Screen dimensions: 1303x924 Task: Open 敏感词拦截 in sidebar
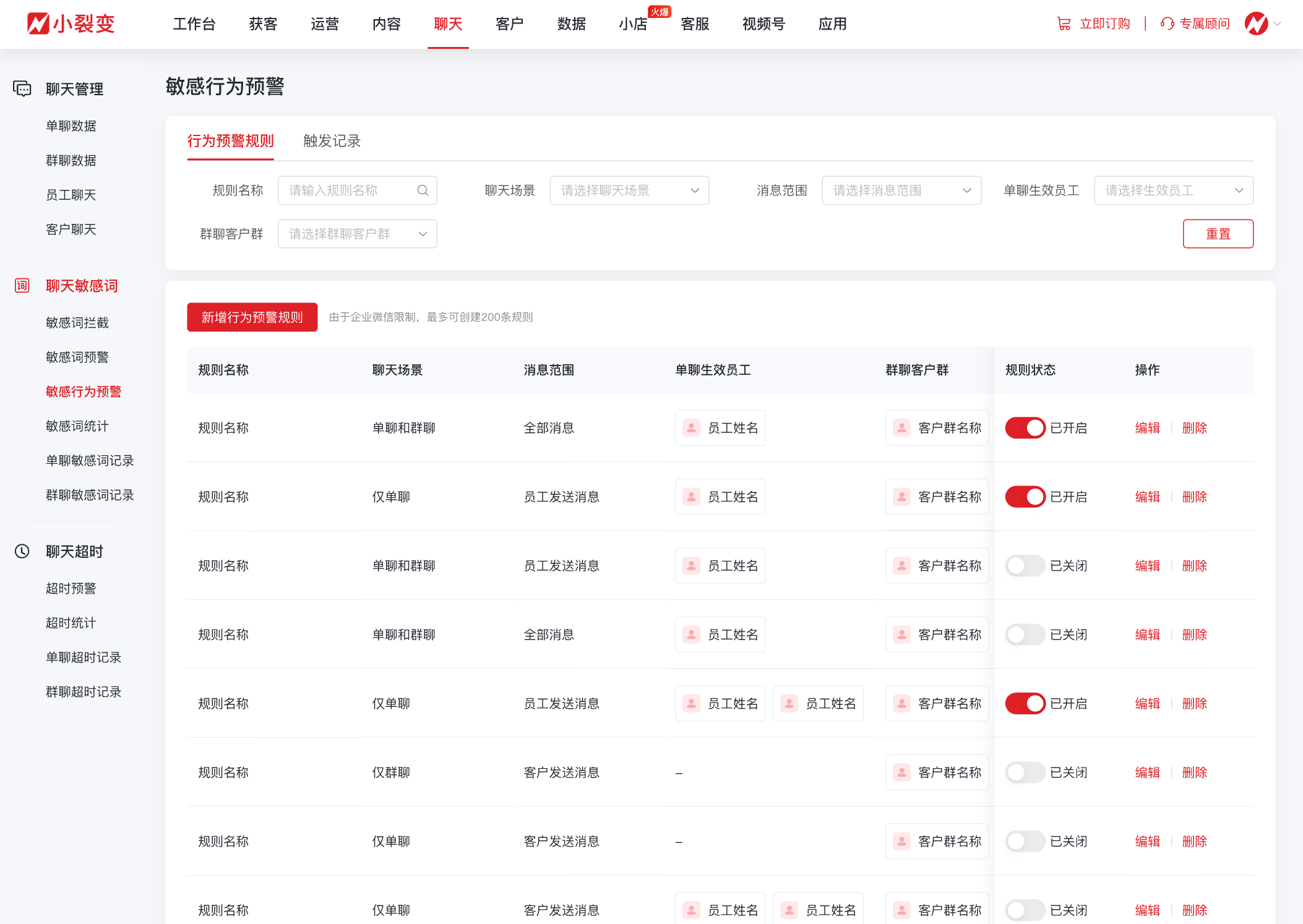pyautogui.click(x=77, y=323)
